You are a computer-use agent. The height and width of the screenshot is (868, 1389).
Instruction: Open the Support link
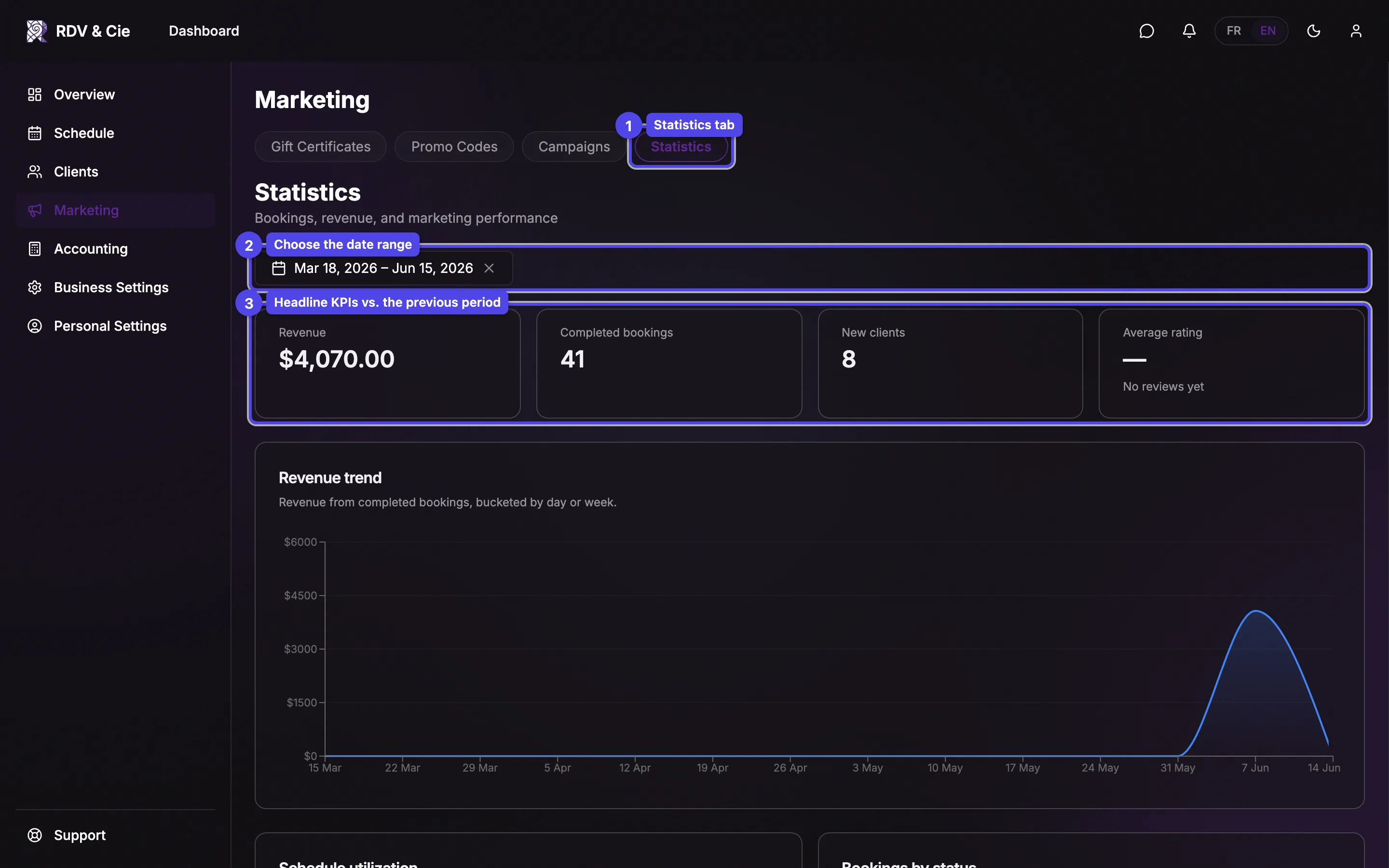click(x=115, y=835)
